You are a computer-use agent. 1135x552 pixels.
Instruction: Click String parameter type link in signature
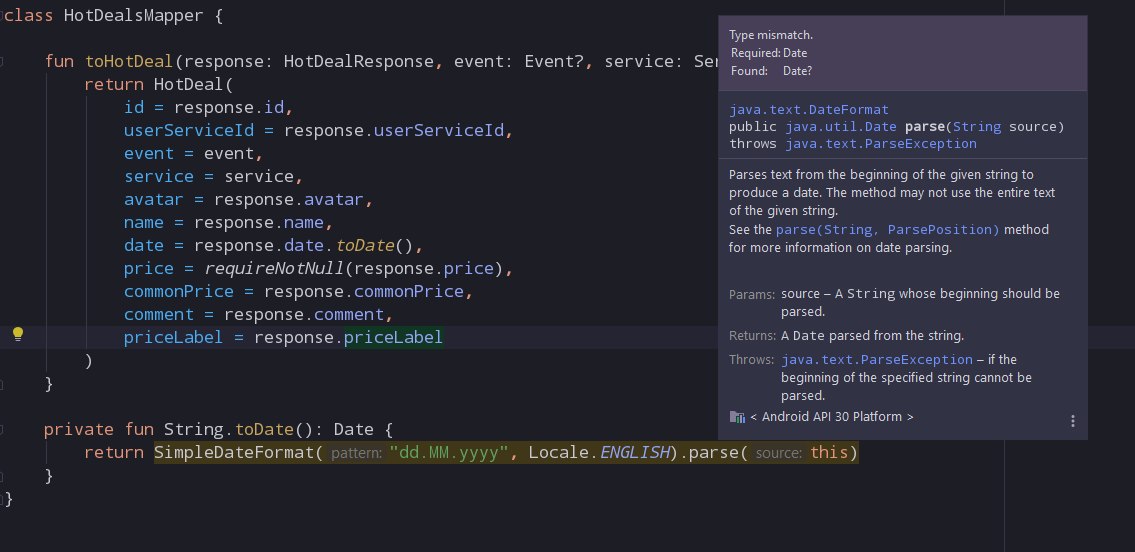click(x=977, y=127)
